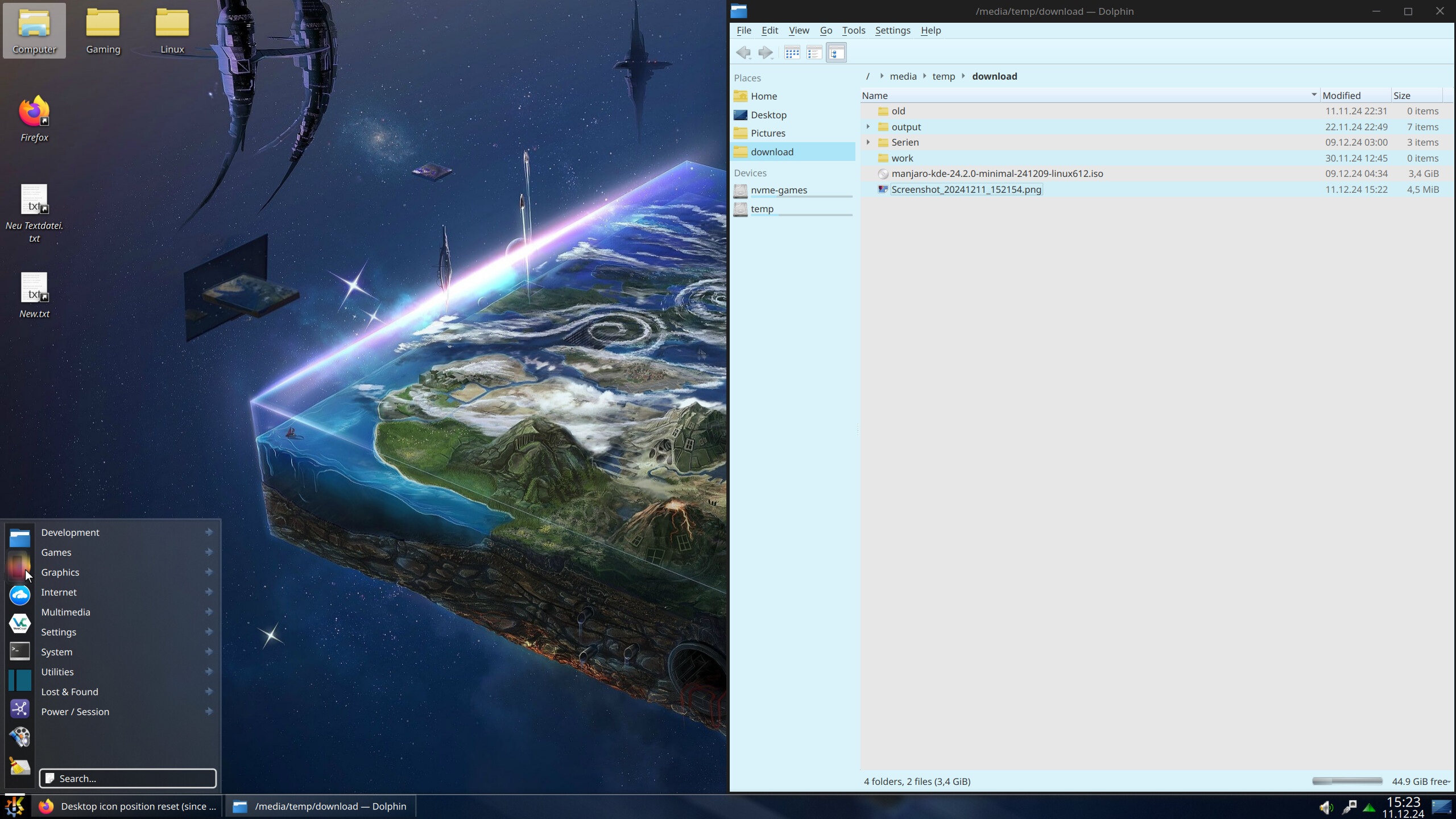Select download in the Places panel
Viewport: 1456px width, 819px height.
click(792, 152)
